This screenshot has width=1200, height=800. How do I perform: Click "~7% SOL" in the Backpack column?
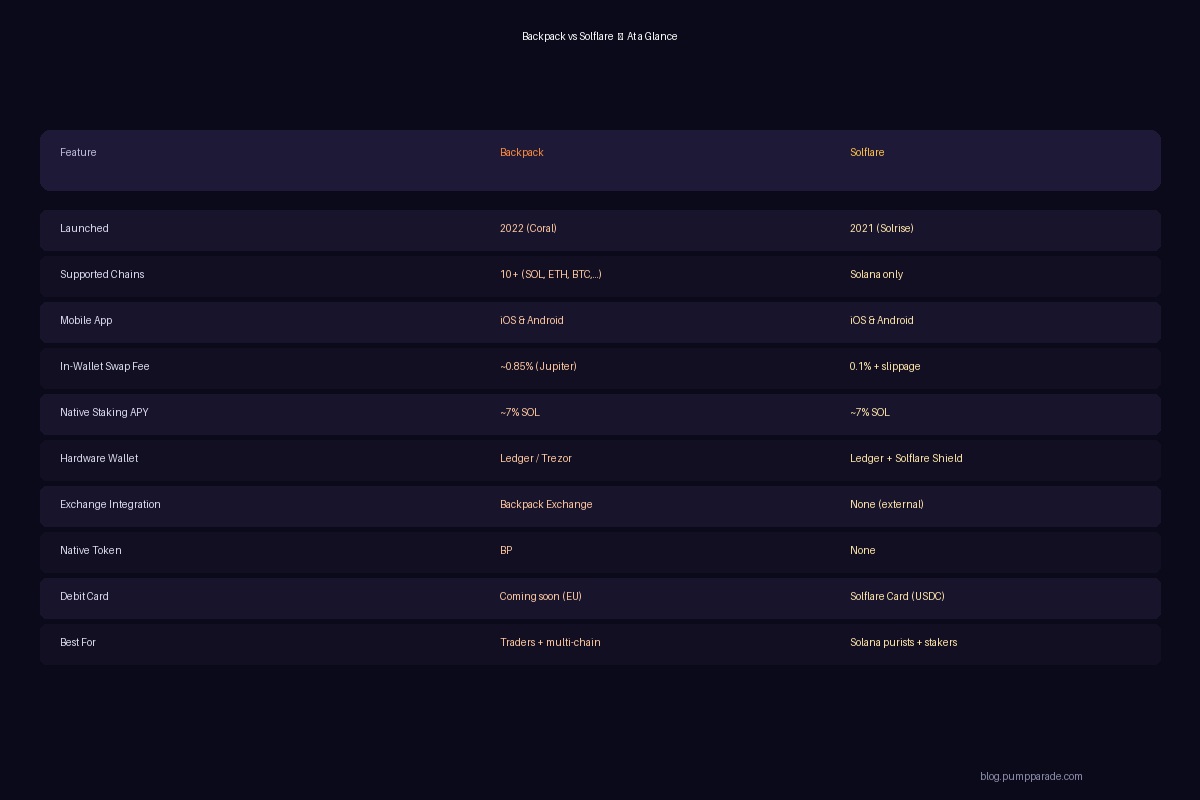tap(519, 412)
